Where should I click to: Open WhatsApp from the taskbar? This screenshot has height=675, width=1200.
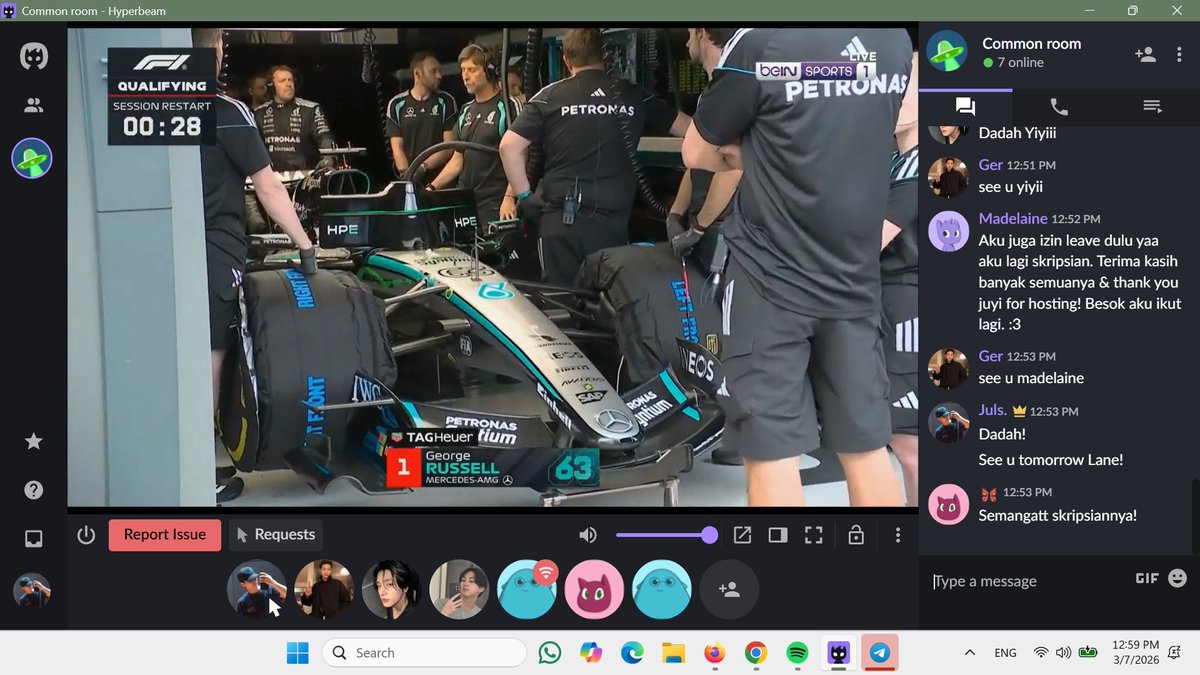click(x=550, y=653)
